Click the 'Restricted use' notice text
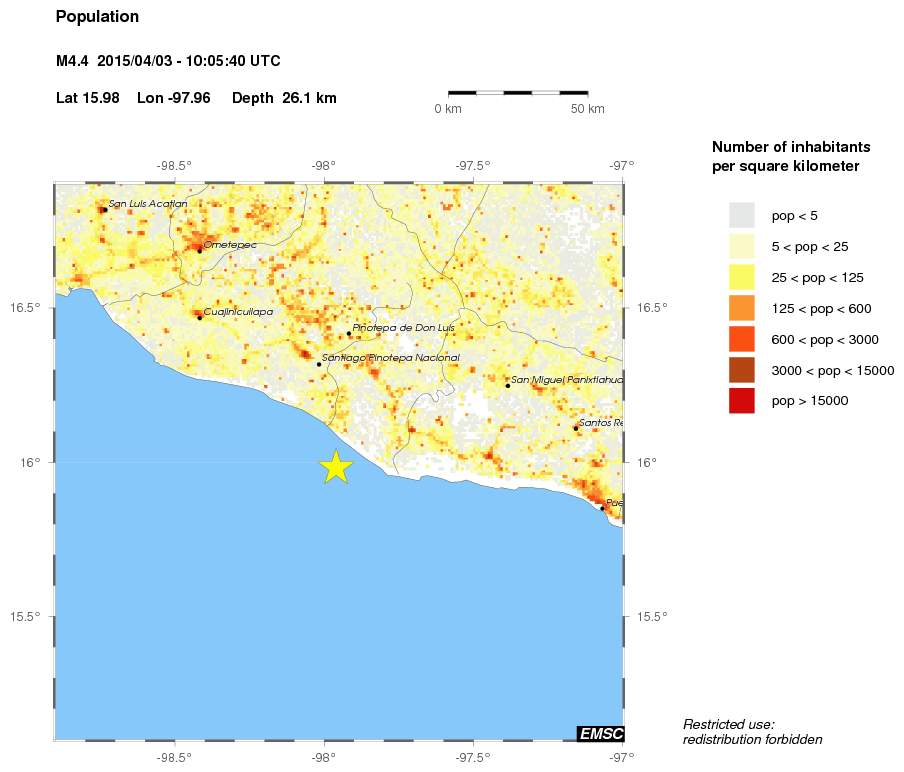The image size is (904, 772). [752, 731]
